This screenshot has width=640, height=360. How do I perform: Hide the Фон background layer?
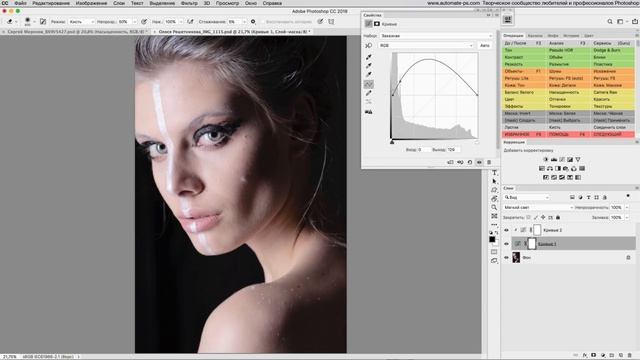pyautogui.click(x=507, y=258)
